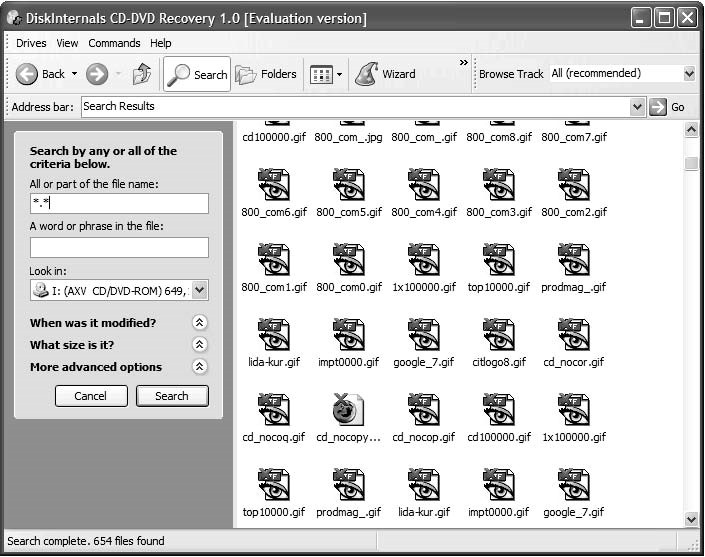Open the Search toolbar button
The height and width of the screenshot is (557, 705).
tap(196, 74)
